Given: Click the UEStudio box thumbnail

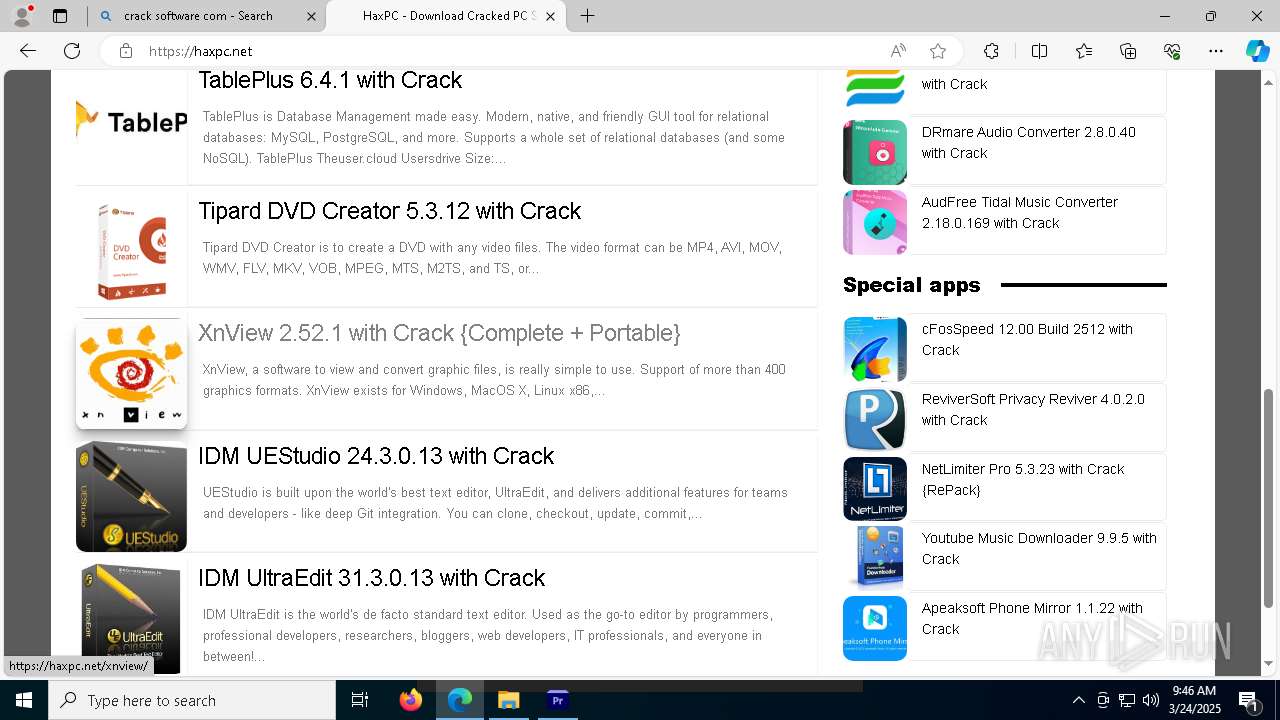Looking at the screenshot, I should [x=131, y=496].
